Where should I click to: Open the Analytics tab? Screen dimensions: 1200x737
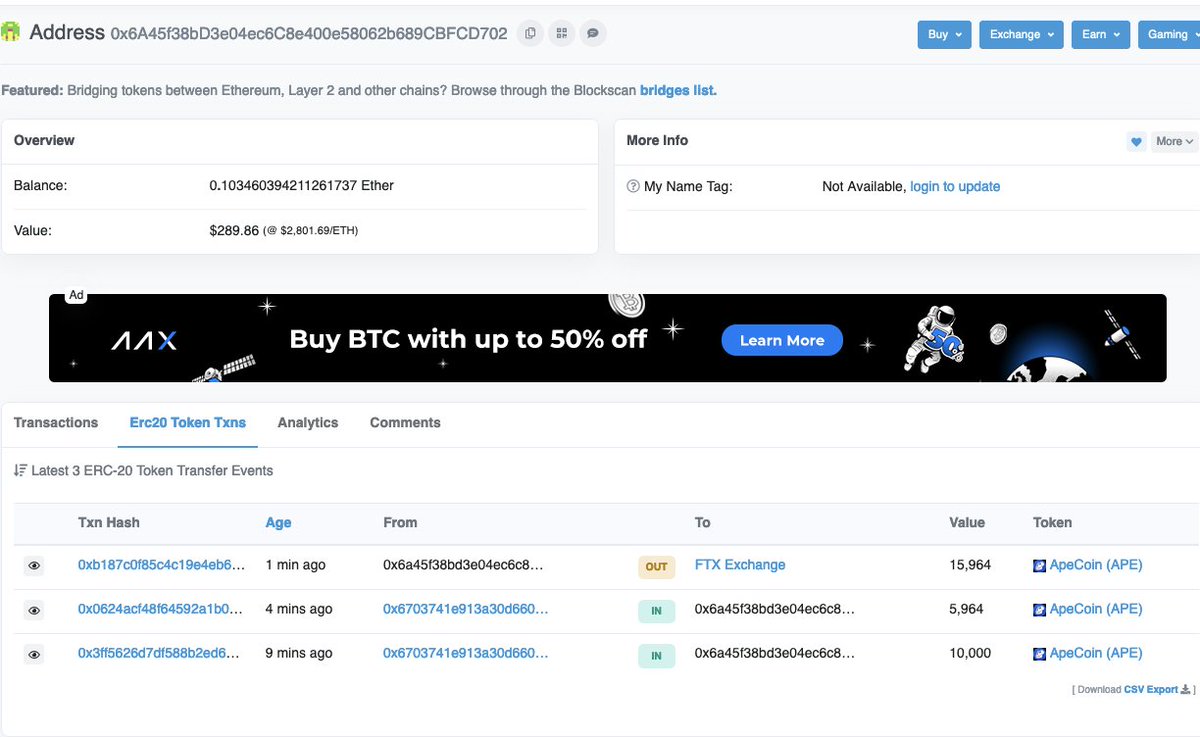point(308,423)
